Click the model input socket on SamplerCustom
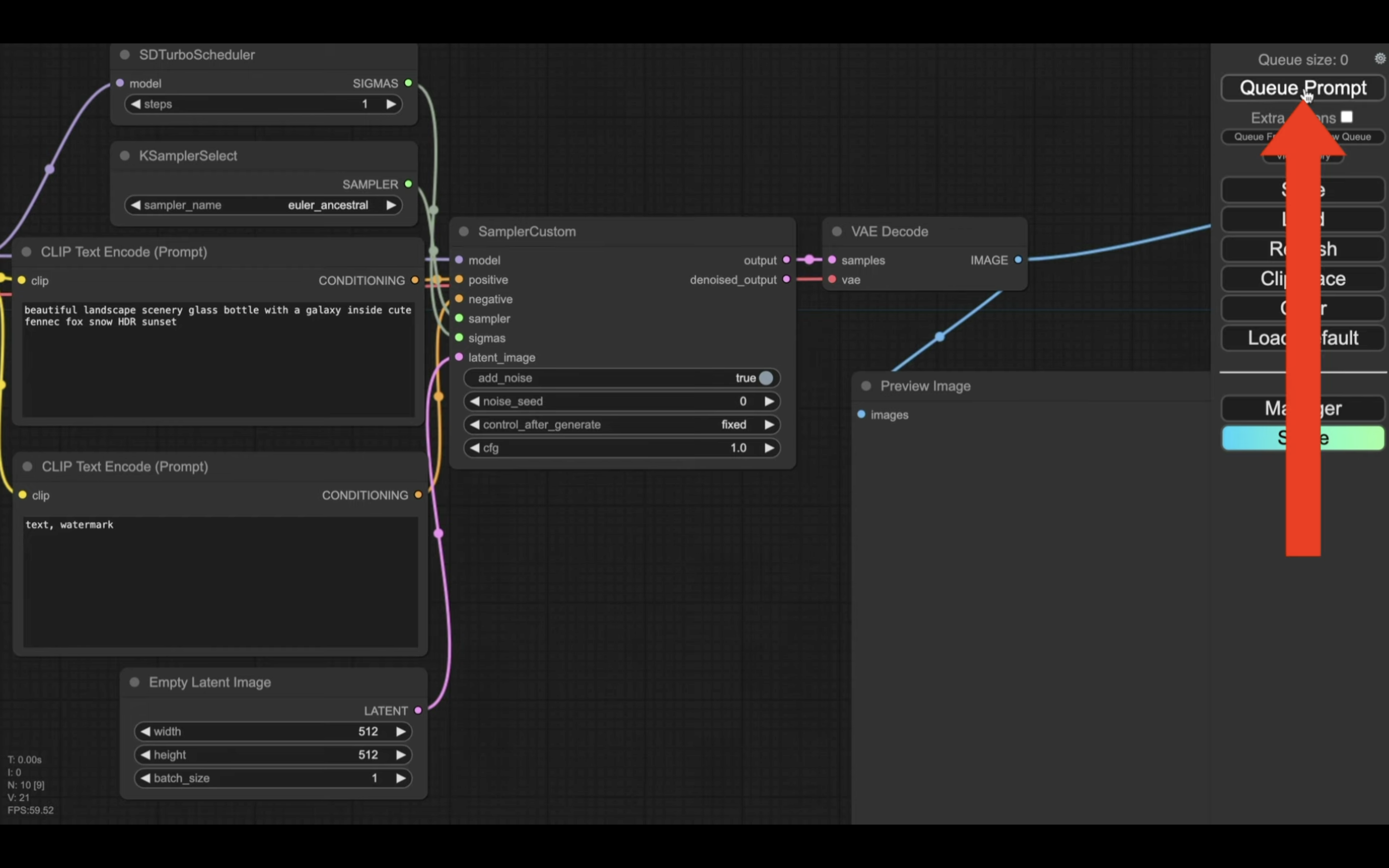Image resolution: width=1389 pixels, height=868 pixels. pos(459,260)
